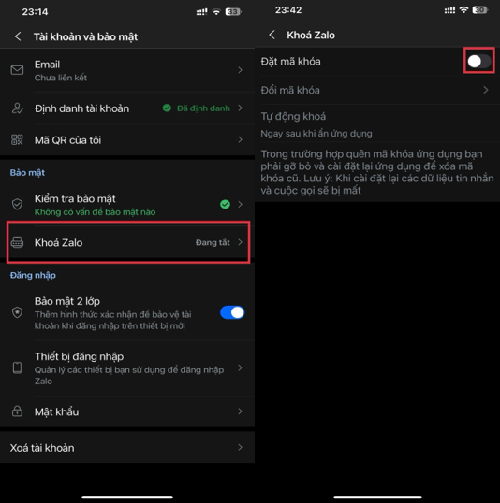500x503 pixels.
Task: Expand the Đổi mã khóa chevron
Action: [x=486, y=90]
